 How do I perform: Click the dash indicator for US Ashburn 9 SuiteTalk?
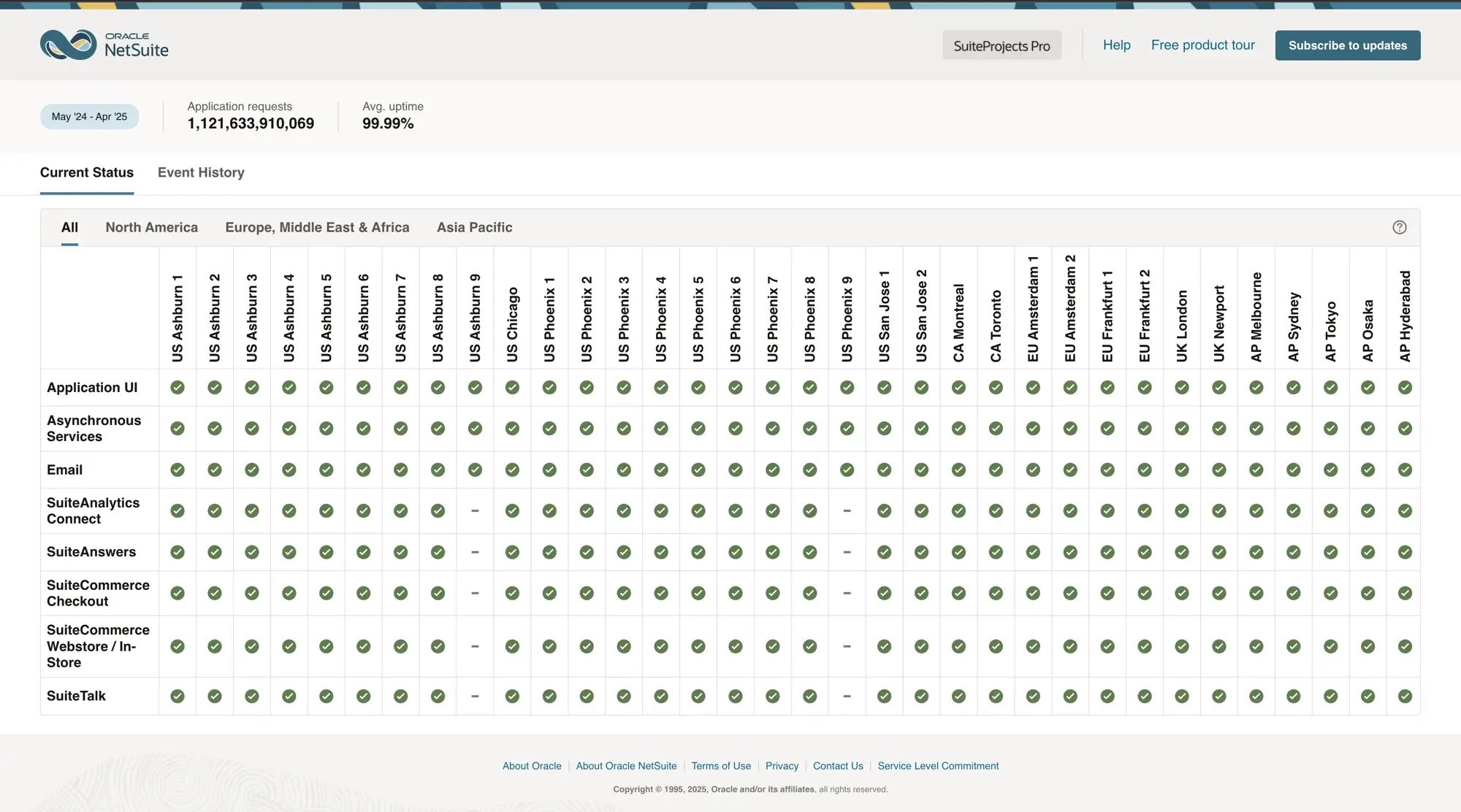[475, 696]
